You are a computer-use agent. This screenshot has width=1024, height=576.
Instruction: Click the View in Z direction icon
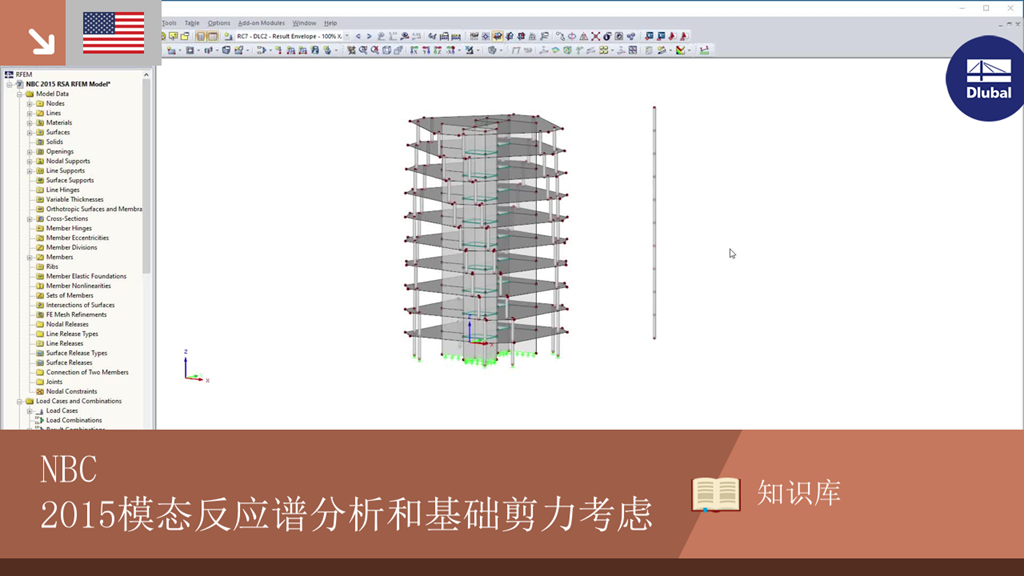coord(437,50)
